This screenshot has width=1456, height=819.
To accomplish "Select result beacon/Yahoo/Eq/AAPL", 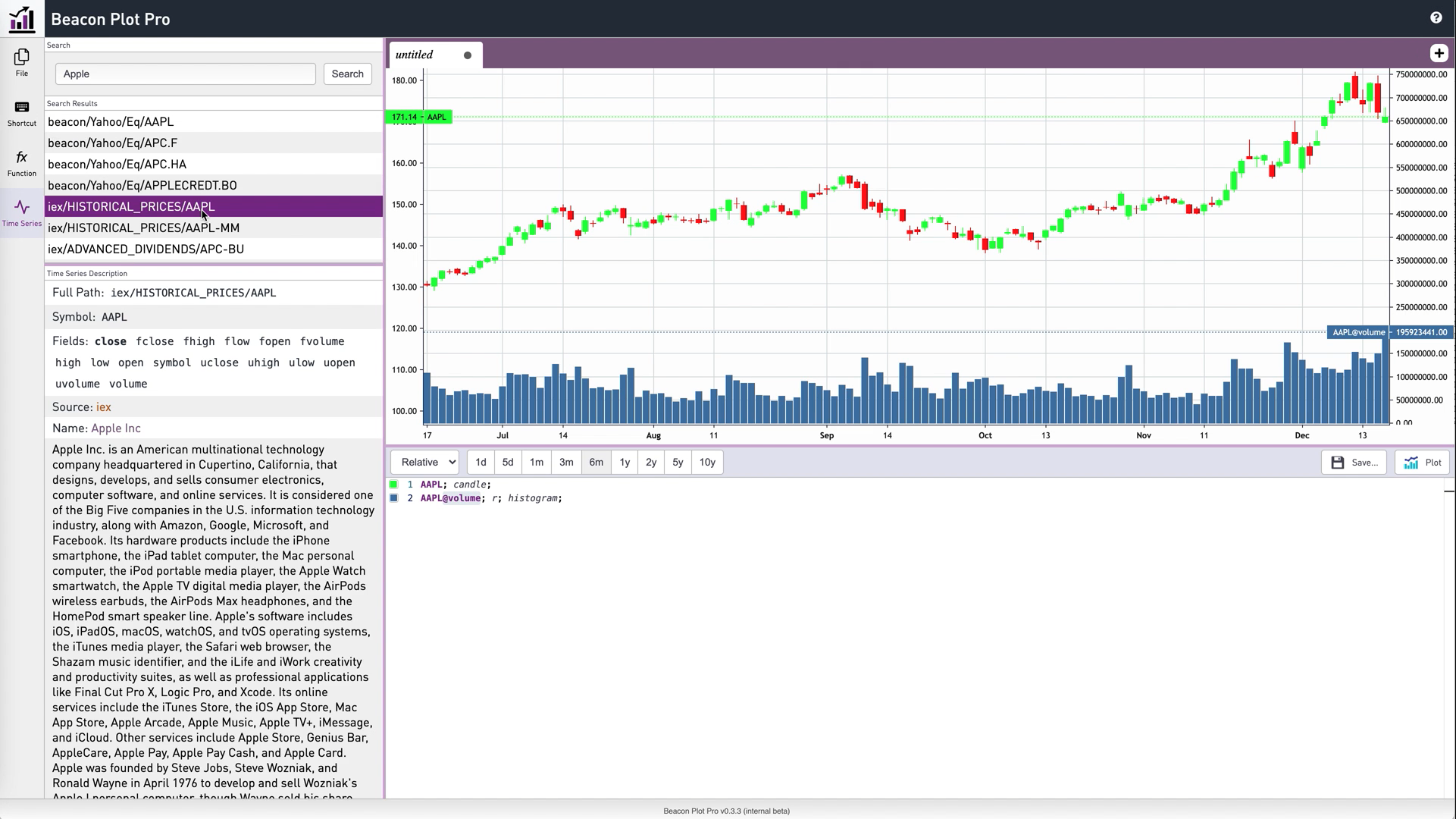I will [214, 121].
